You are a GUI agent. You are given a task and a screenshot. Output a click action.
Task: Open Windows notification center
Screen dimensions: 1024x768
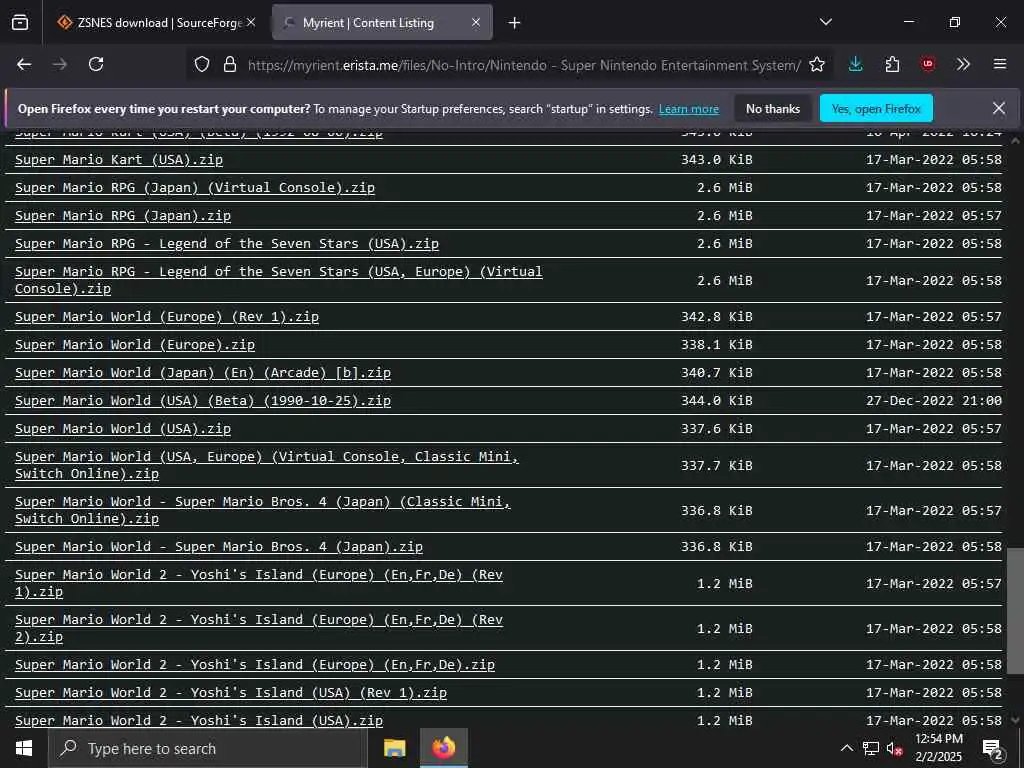tap(993, 748)
